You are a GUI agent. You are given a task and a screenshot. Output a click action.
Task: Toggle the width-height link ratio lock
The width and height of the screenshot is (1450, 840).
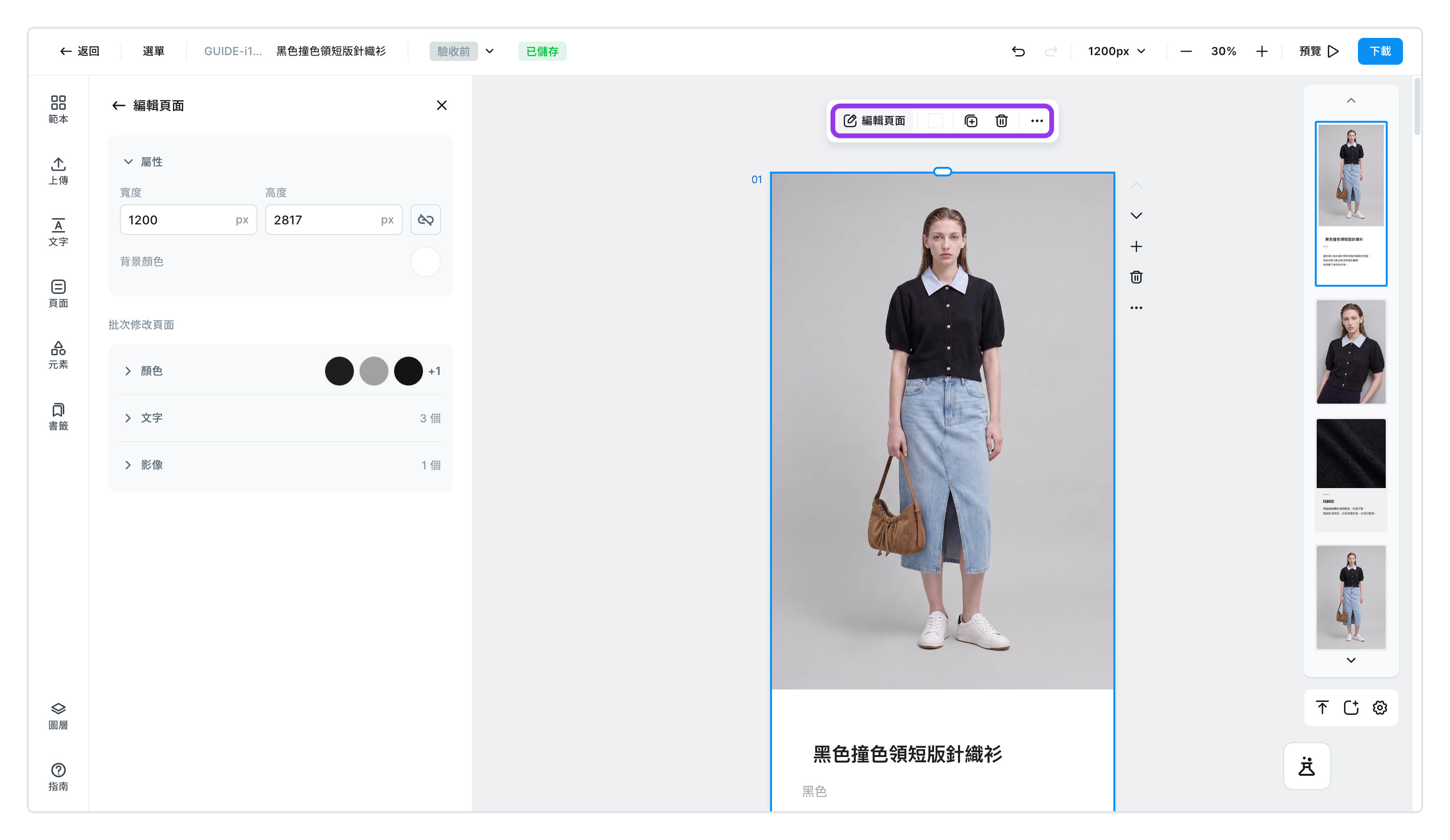tap(425, 220)
